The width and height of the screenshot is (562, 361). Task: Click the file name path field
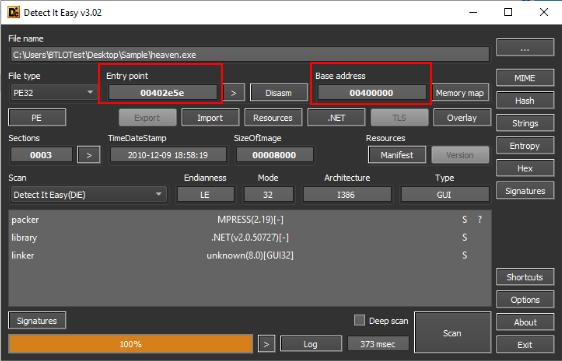pos(249,54)
